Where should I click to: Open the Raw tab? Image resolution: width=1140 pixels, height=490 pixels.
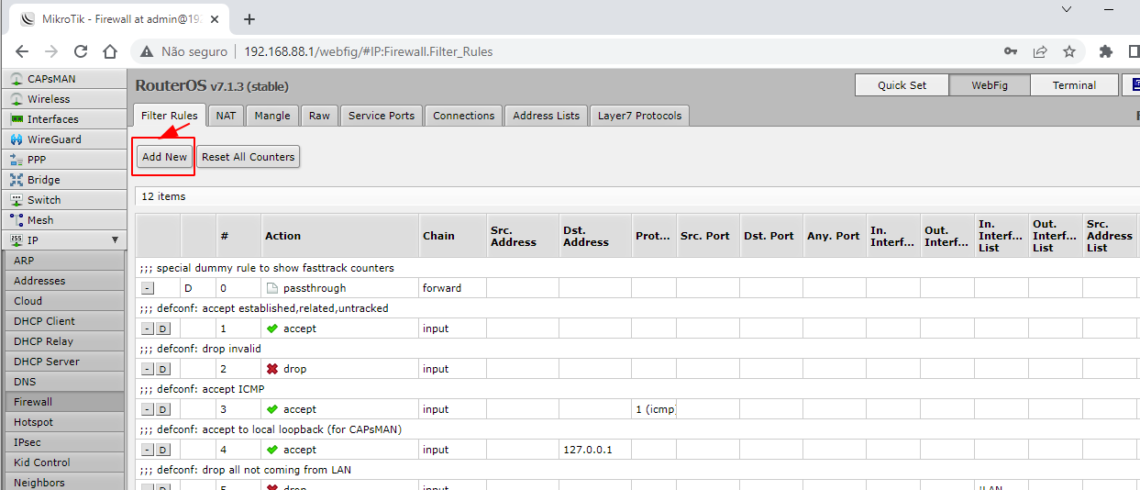319,116
